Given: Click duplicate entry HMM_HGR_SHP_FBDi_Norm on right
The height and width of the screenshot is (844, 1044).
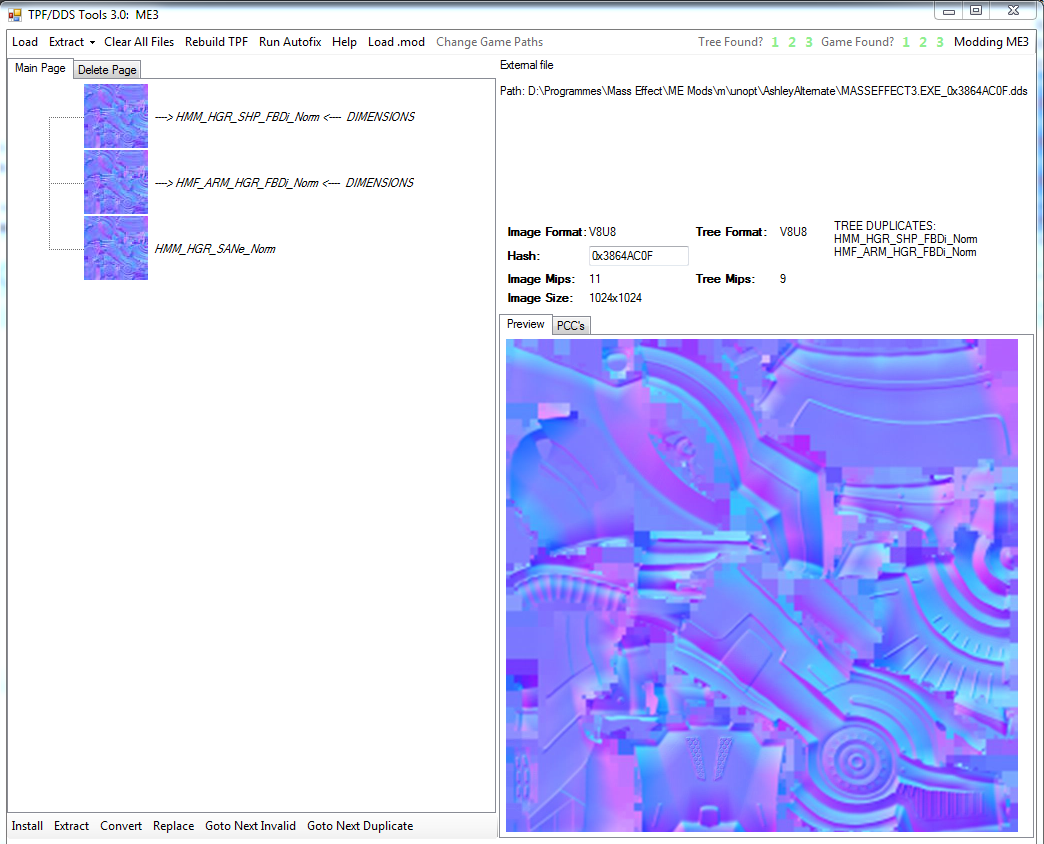Looking at the screenshot, I should (906, 239).
